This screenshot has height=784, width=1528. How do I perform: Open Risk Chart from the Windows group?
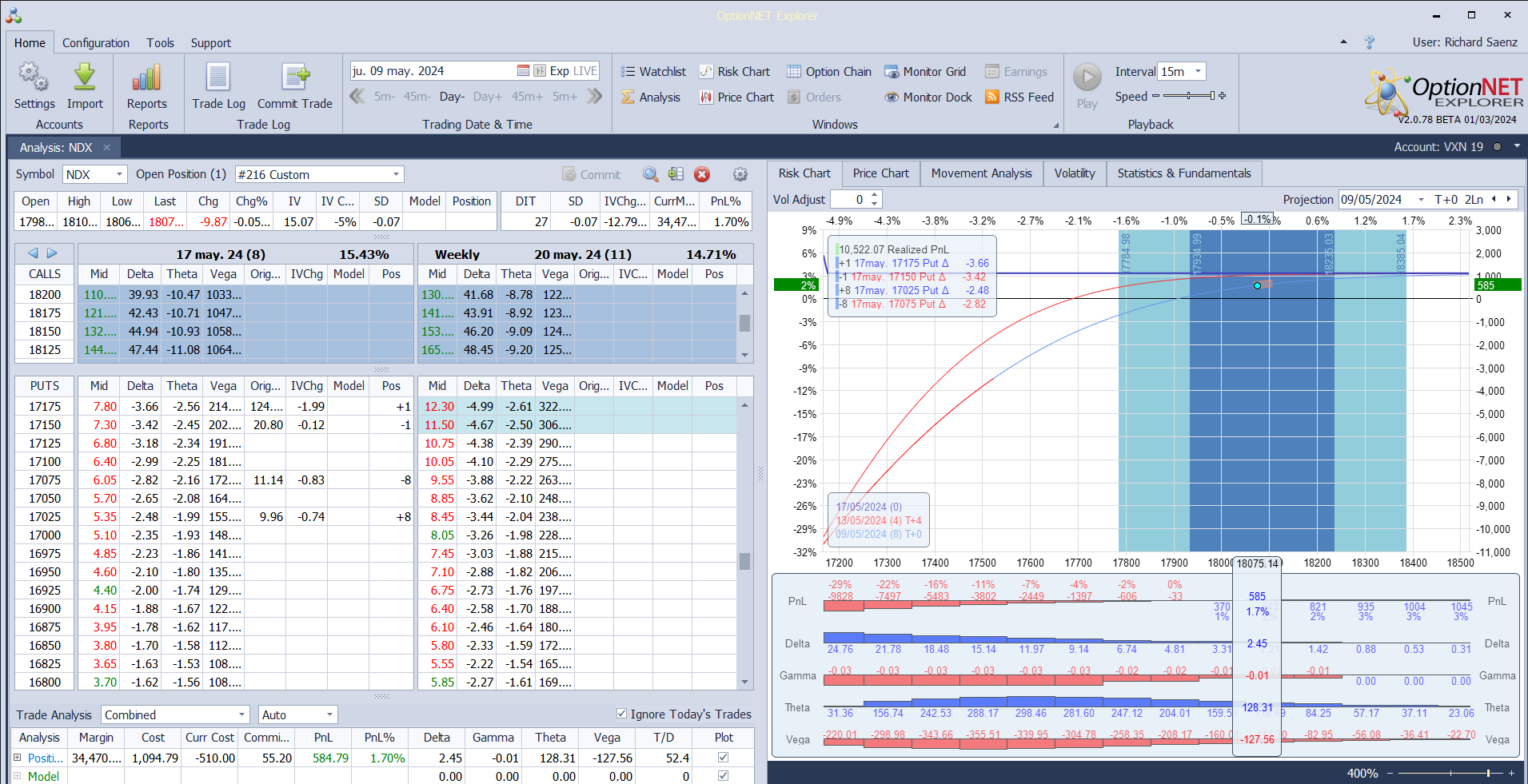pos(734,71)
